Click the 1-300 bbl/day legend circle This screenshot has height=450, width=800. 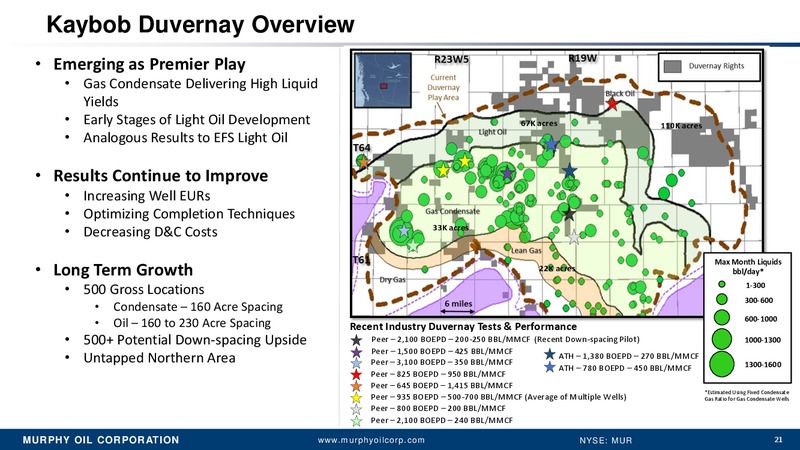(x=721, y=284)
